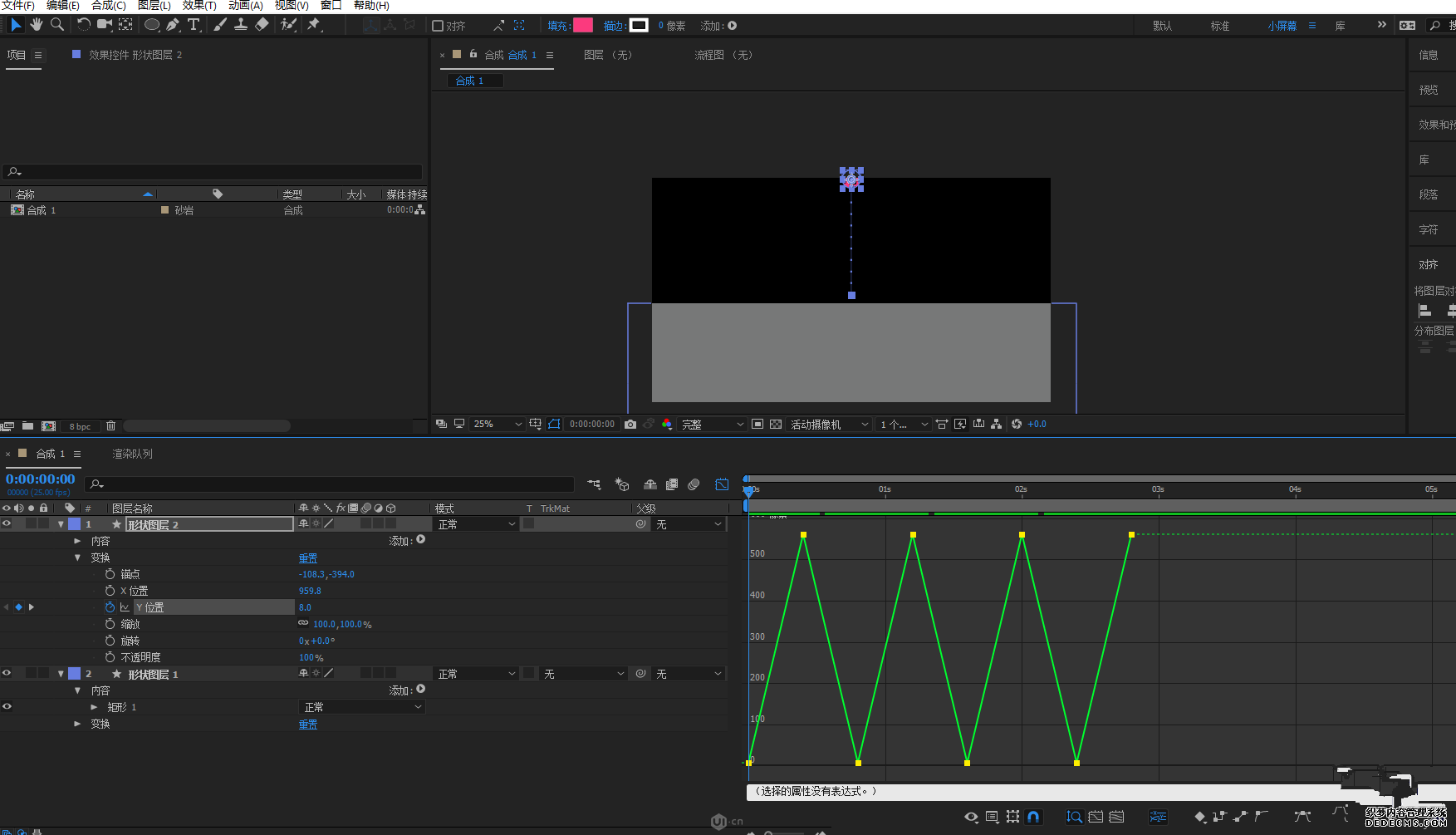Select the Rotation tool
This screenshot has height=835, width=1456.
tap(83, 25)
